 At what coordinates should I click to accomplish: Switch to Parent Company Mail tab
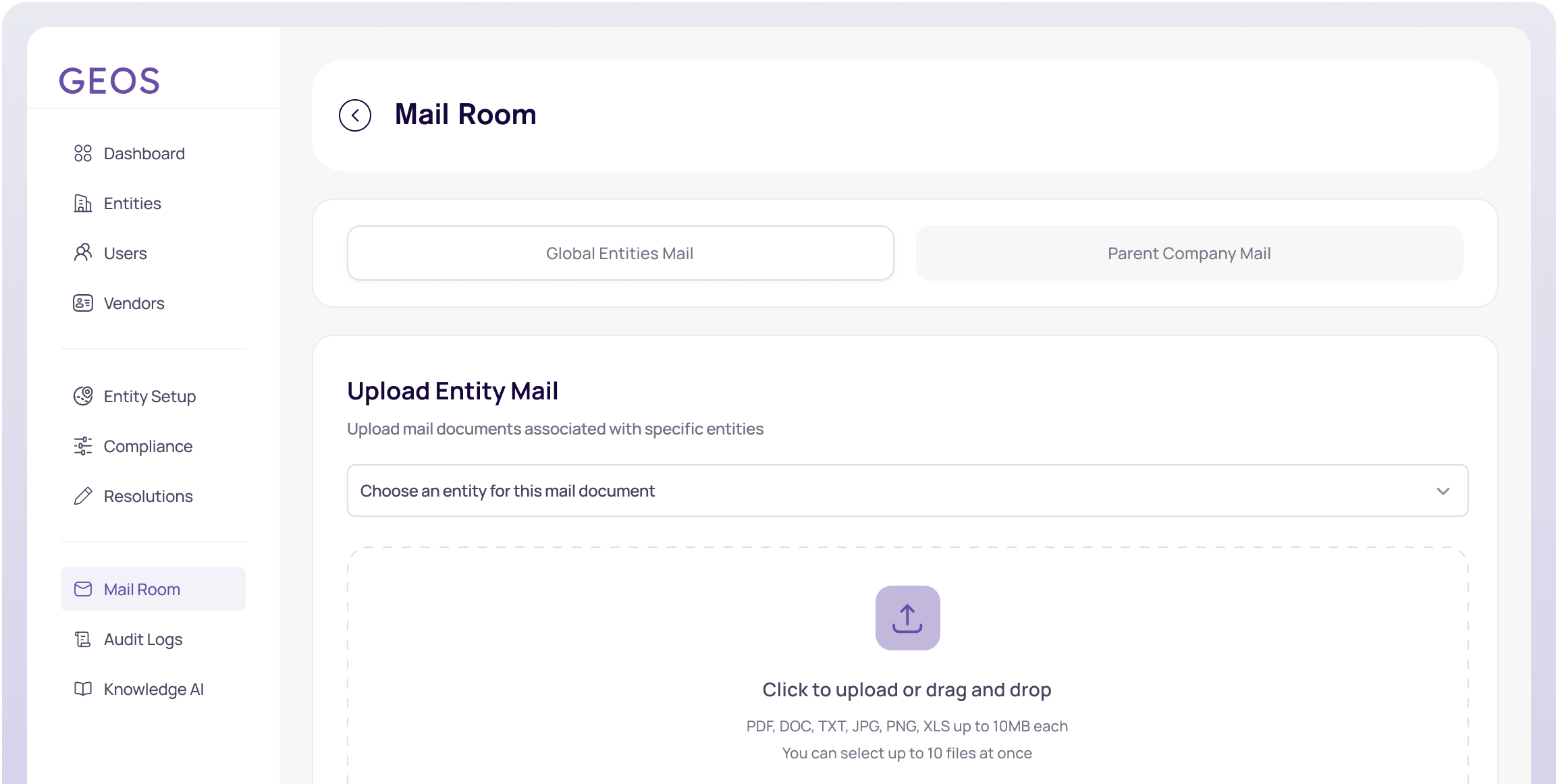click(1189, 254)
